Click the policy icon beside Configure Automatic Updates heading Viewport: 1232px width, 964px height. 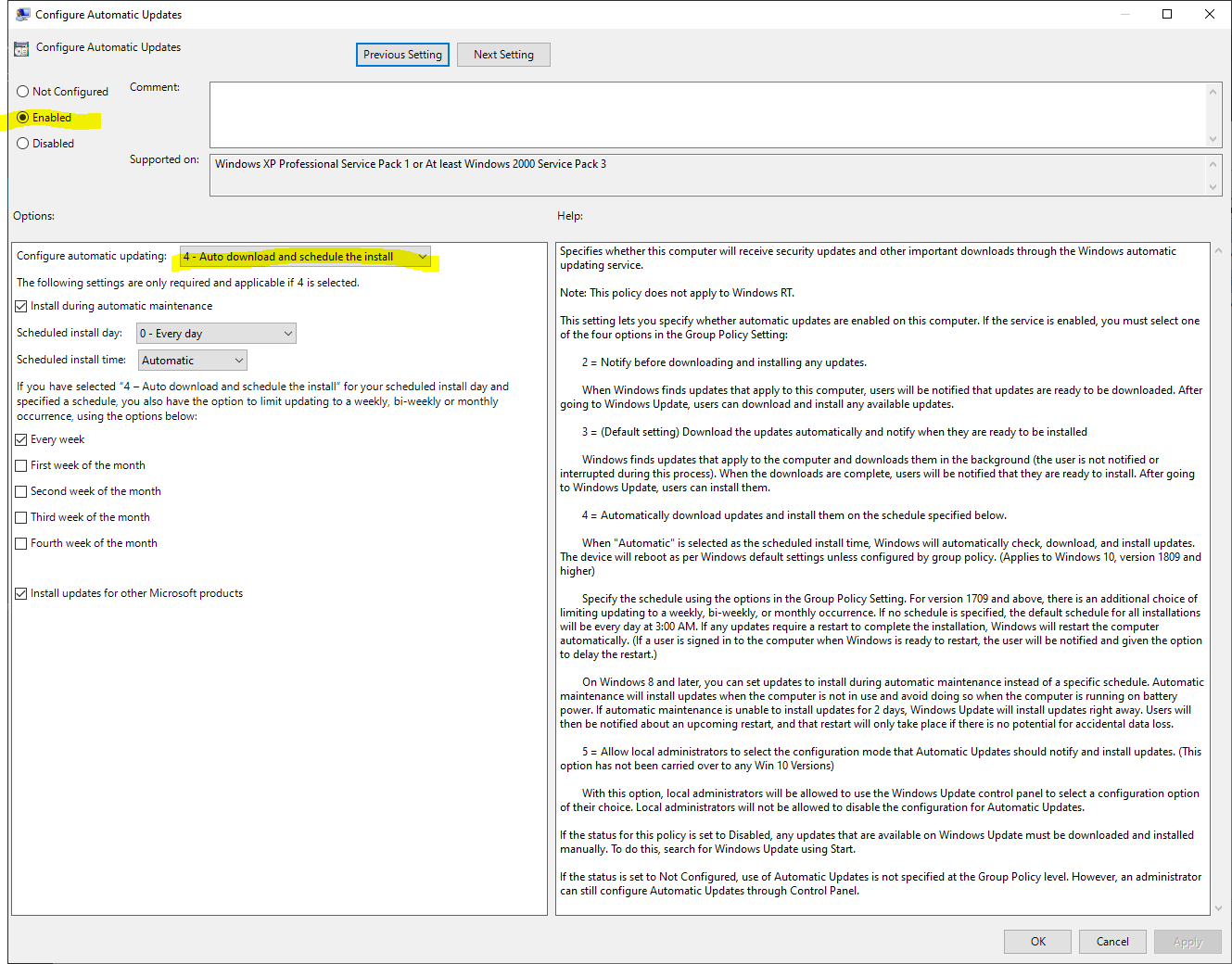tap(21, 48)
